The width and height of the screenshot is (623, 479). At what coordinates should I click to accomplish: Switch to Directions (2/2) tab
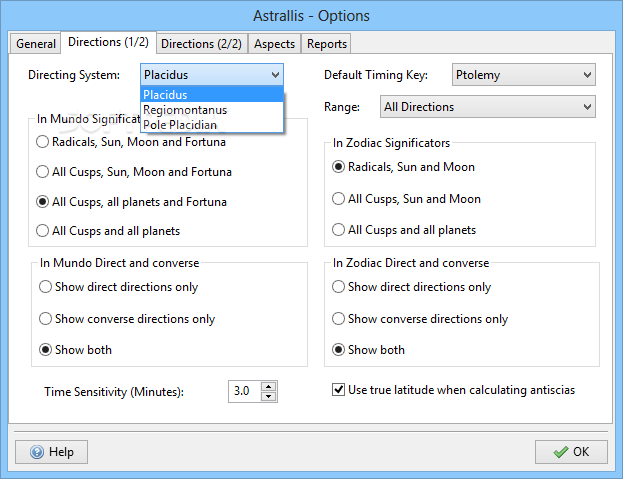(x=201, y=44)
